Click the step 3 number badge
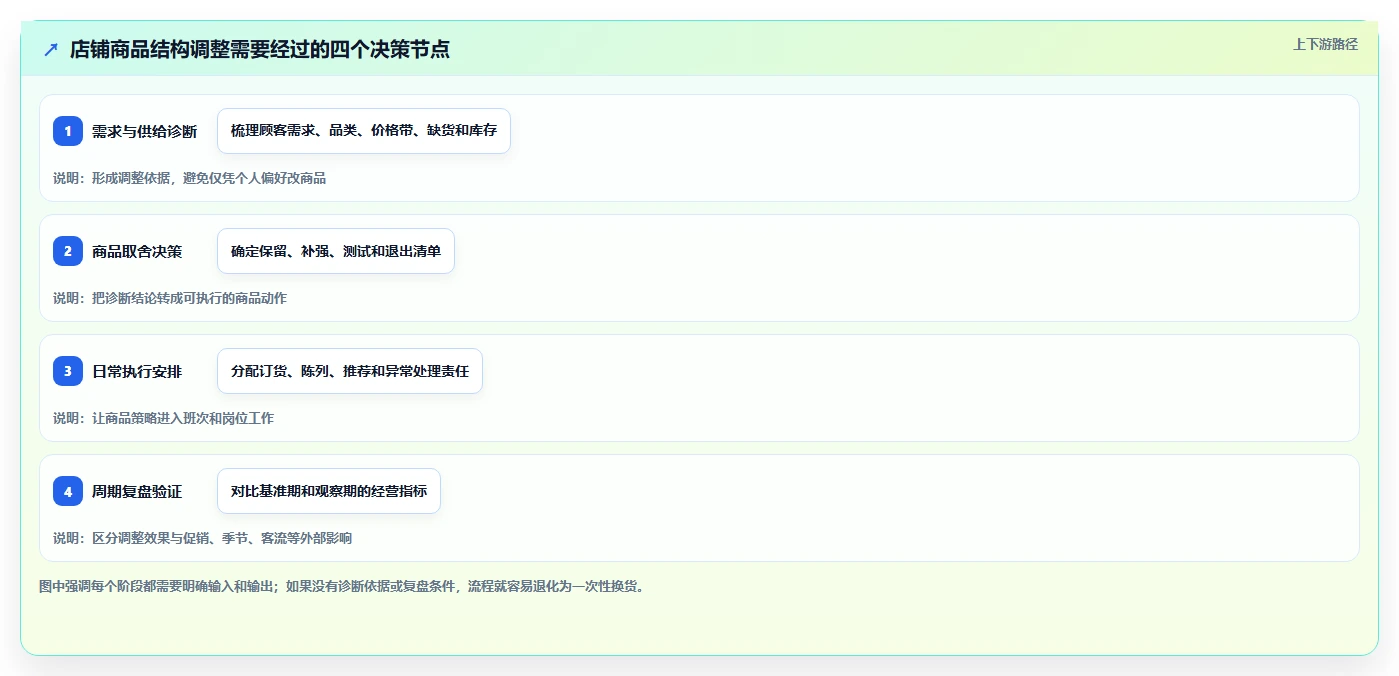Image resolution: width=1399 pixels, height=676 pixels. tap(68, 371)
